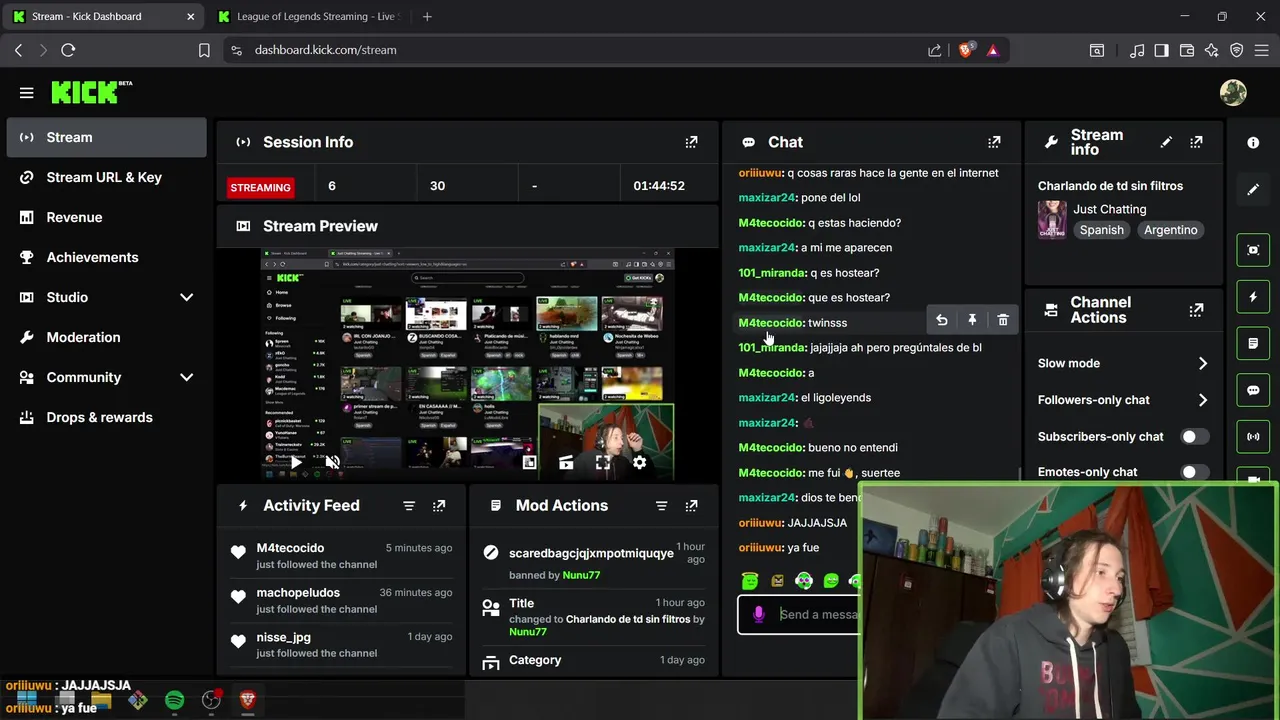Filter the Mod Actions list
Viewport: 1280px width, 720px height.
point(661,506)
